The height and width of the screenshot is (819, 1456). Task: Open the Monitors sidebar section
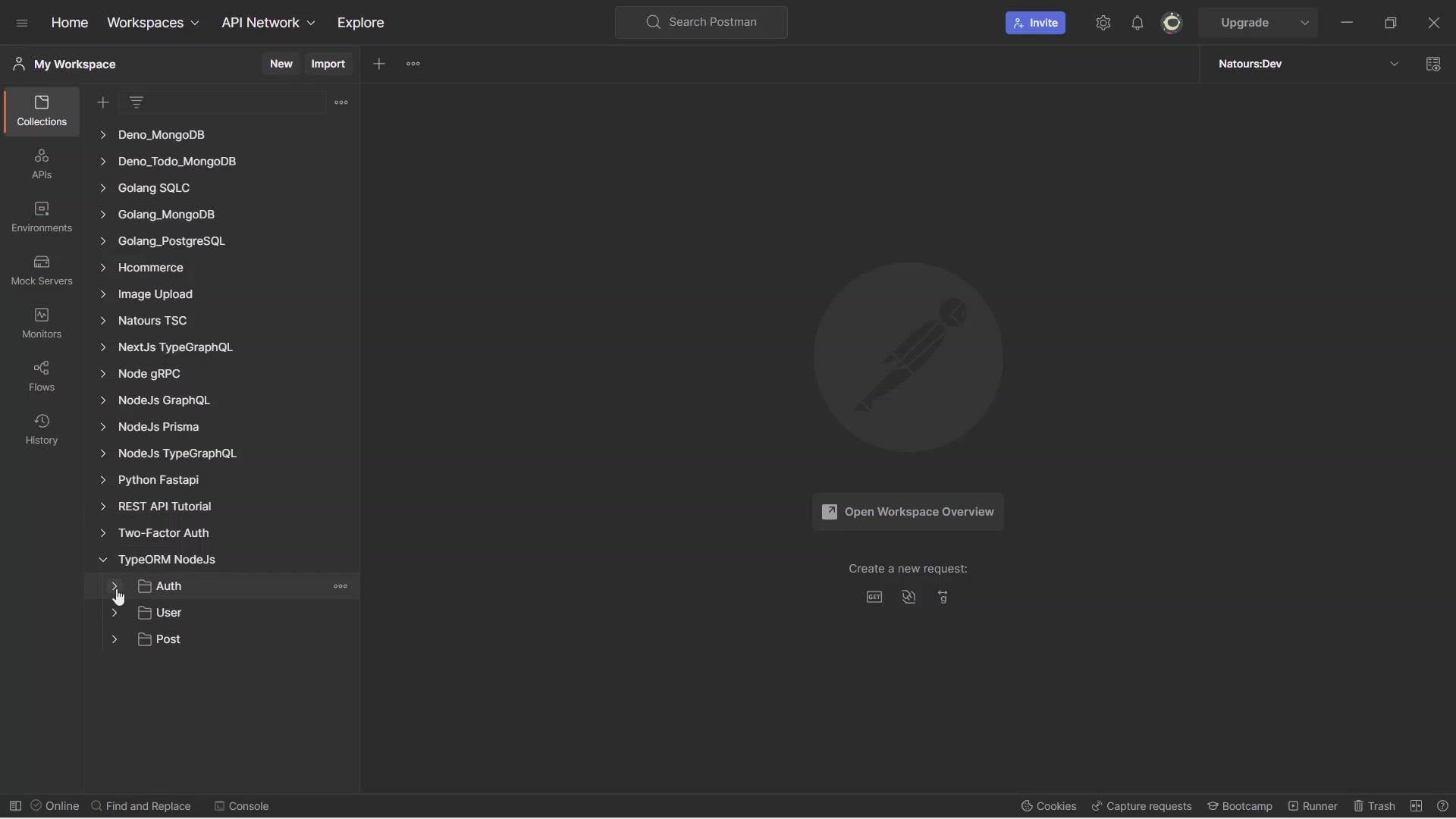pyautogui.click(x=42, y=324)
